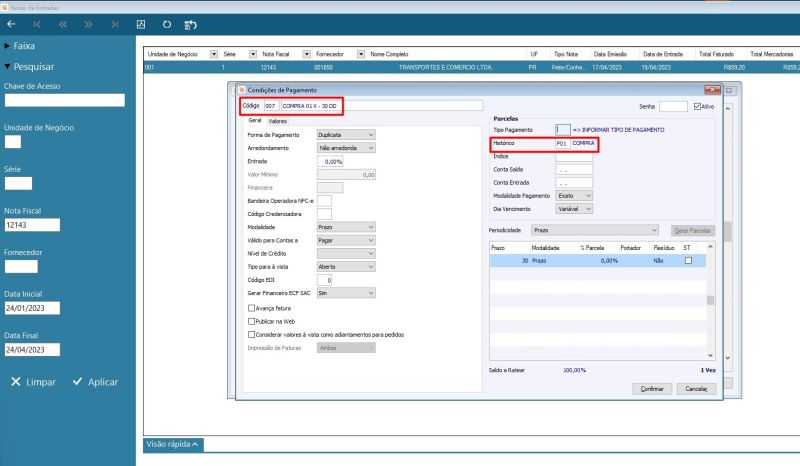Click the Gerar Parcelas button
This screenshot has height=466, width=800.
coord(693,231)
